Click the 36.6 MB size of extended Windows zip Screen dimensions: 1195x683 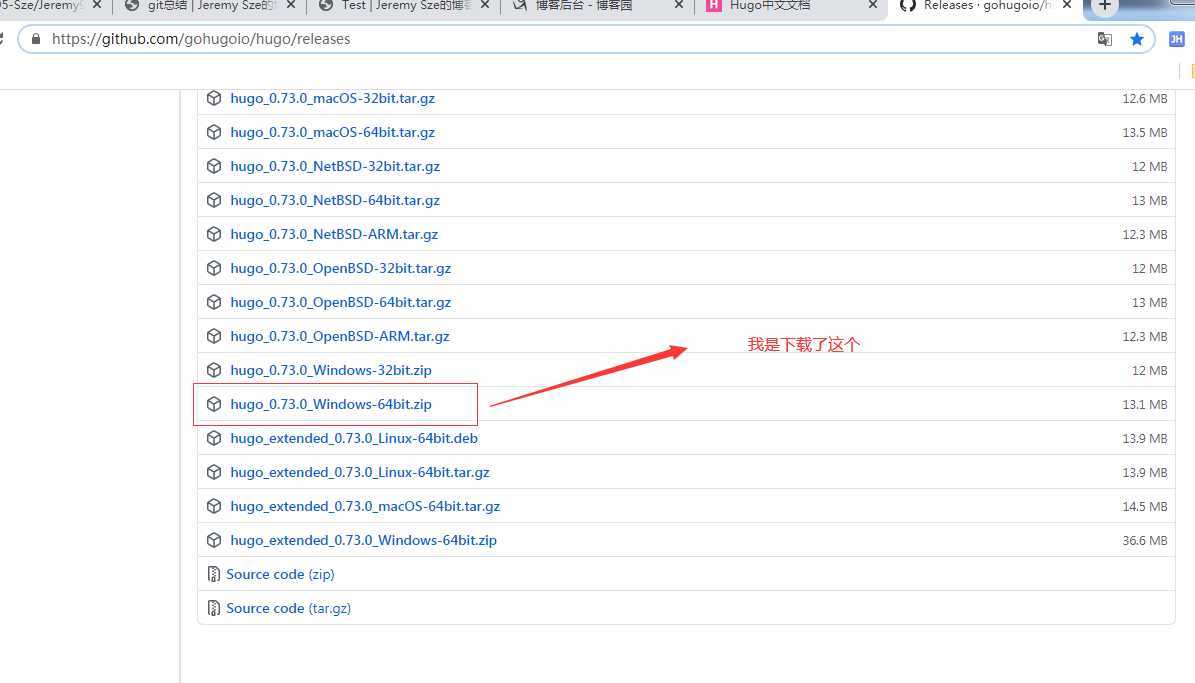tap(1144, 540)
